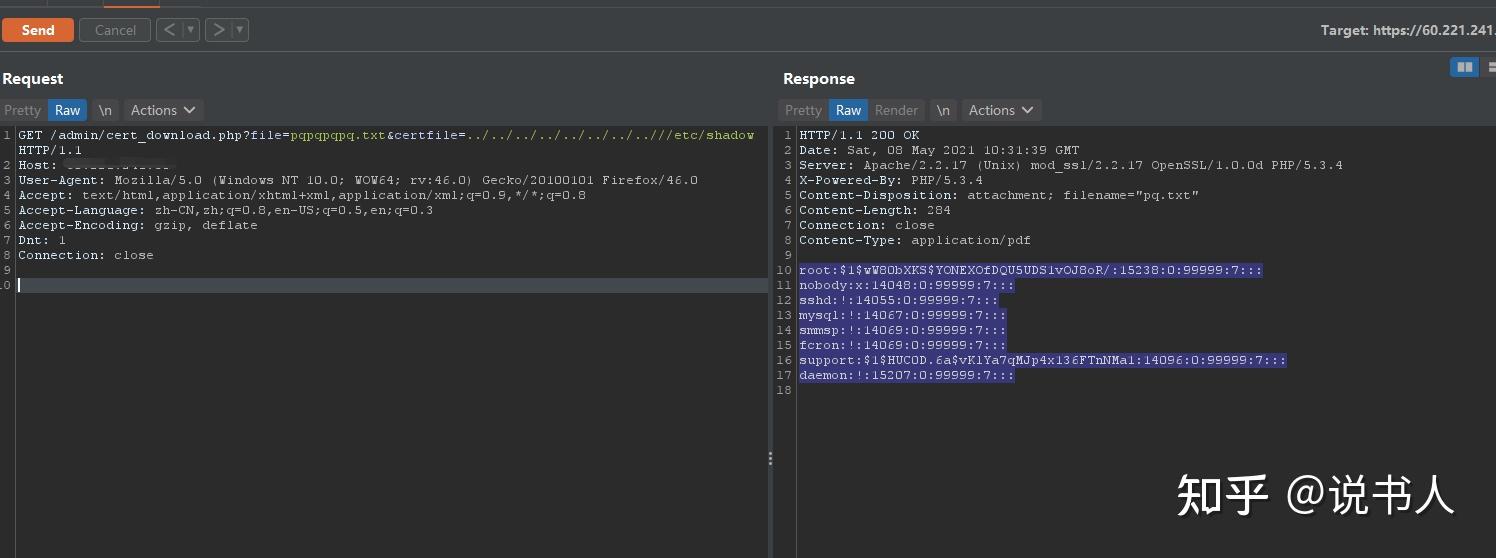
Task: Click the sshd shadow entry line
Action: click(899, 300)
